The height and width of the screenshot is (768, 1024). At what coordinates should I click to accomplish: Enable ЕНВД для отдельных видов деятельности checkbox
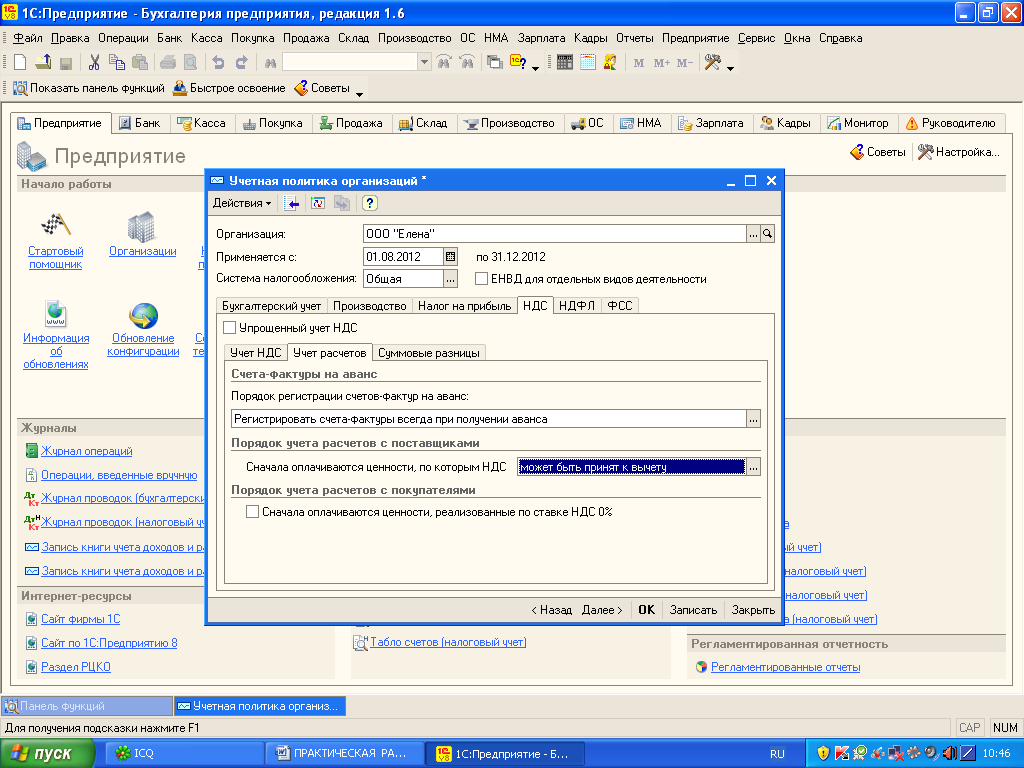pos(481,279)
